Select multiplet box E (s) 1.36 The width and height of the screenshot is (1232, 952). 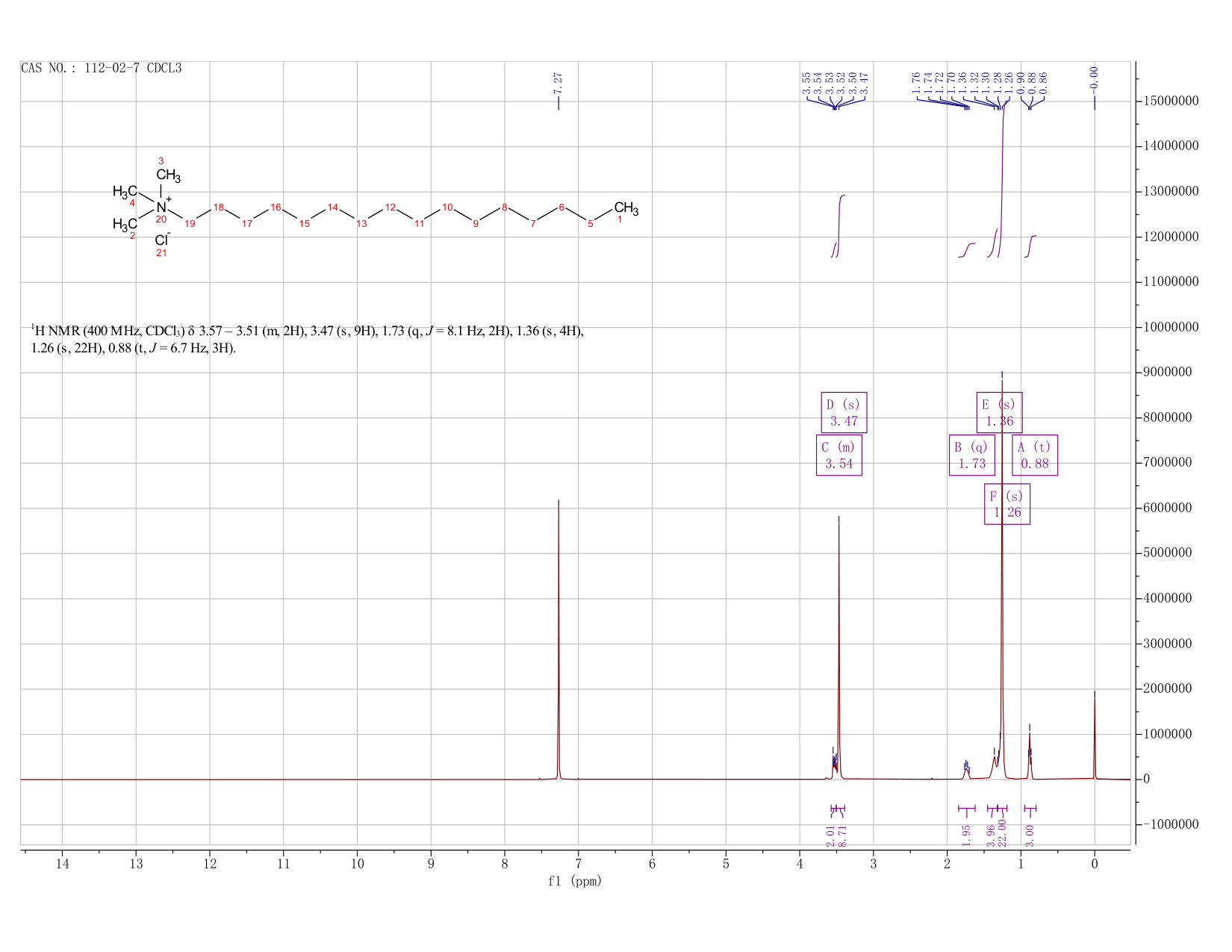(x=1000, y=412)
